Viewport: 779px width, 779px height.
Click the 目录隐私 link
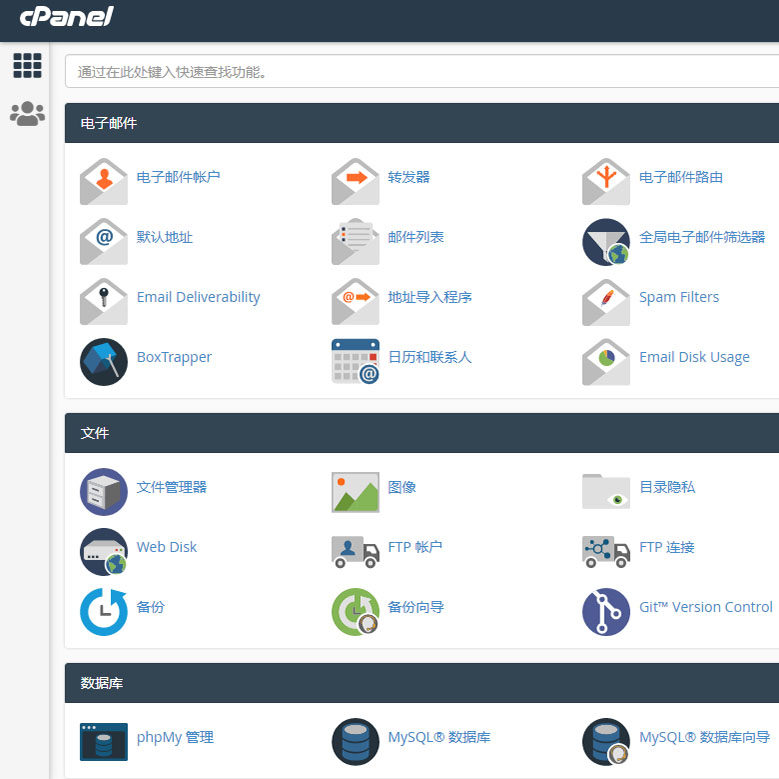tap(667, 487)
